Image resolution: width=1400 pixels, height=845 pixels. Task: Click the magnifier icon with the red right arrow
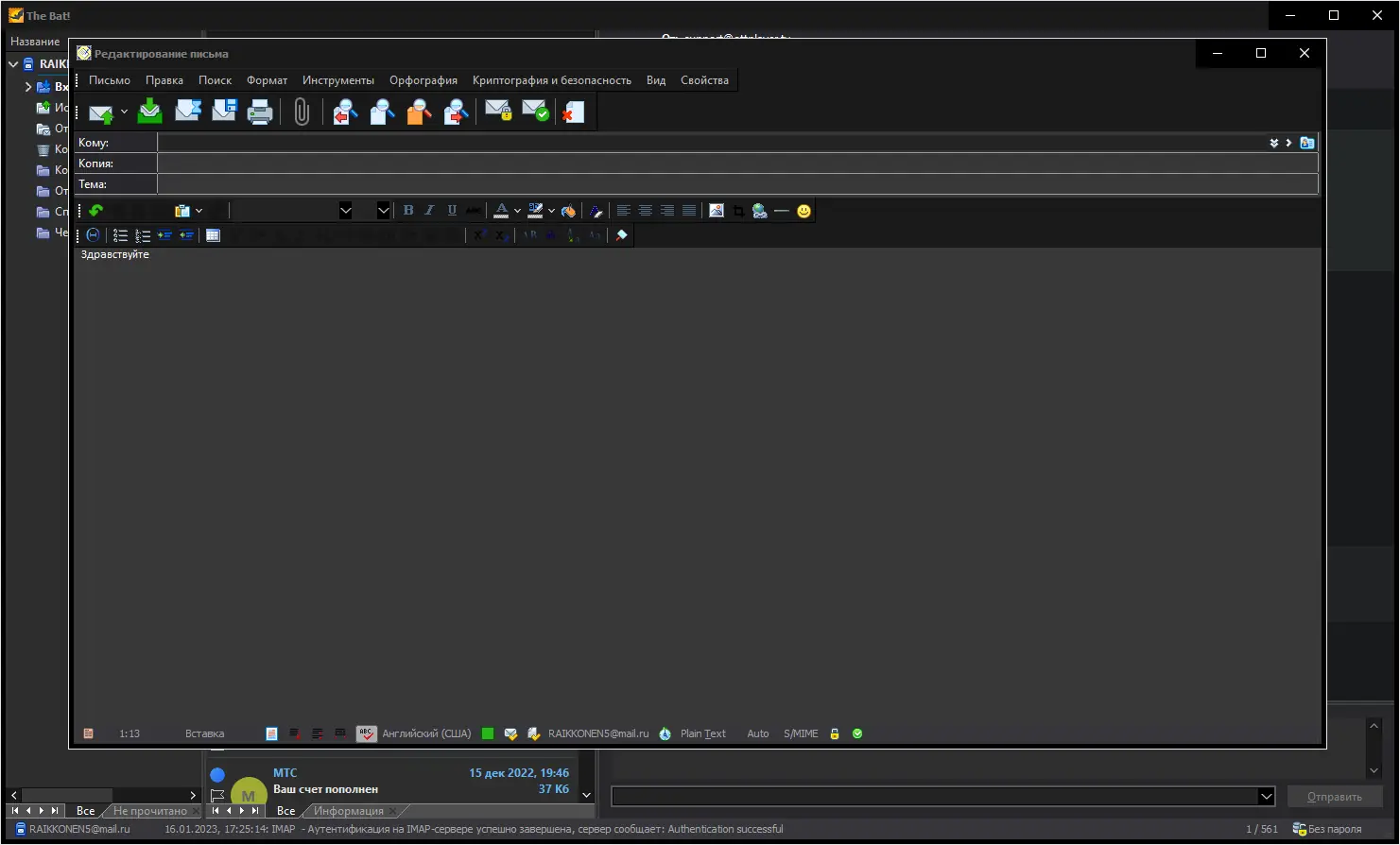coord(457,112)
